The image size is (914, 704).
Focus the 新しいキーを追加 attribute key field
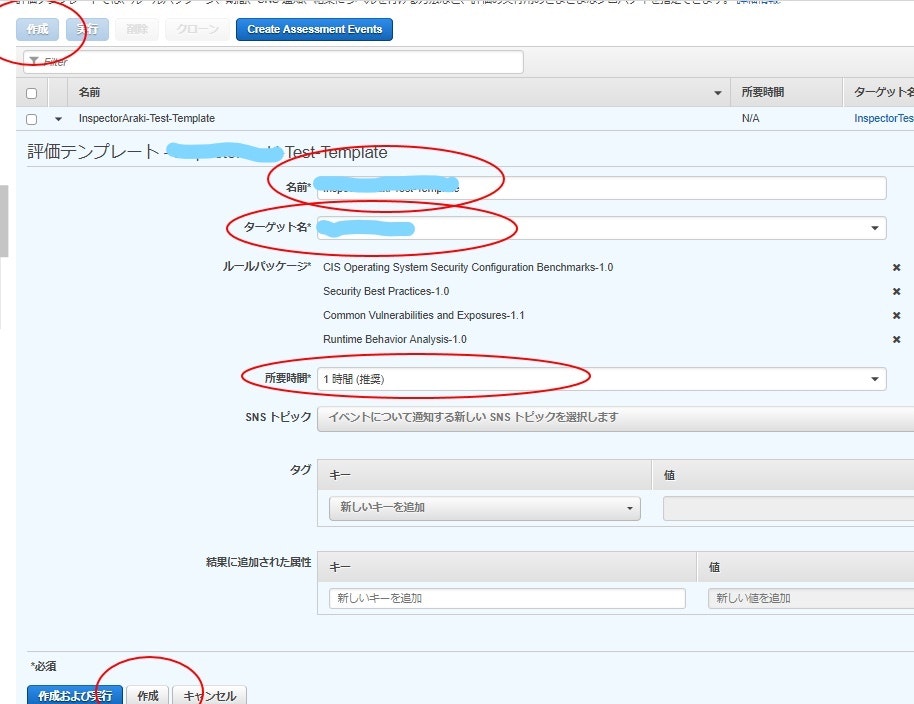tap(507, 599)
